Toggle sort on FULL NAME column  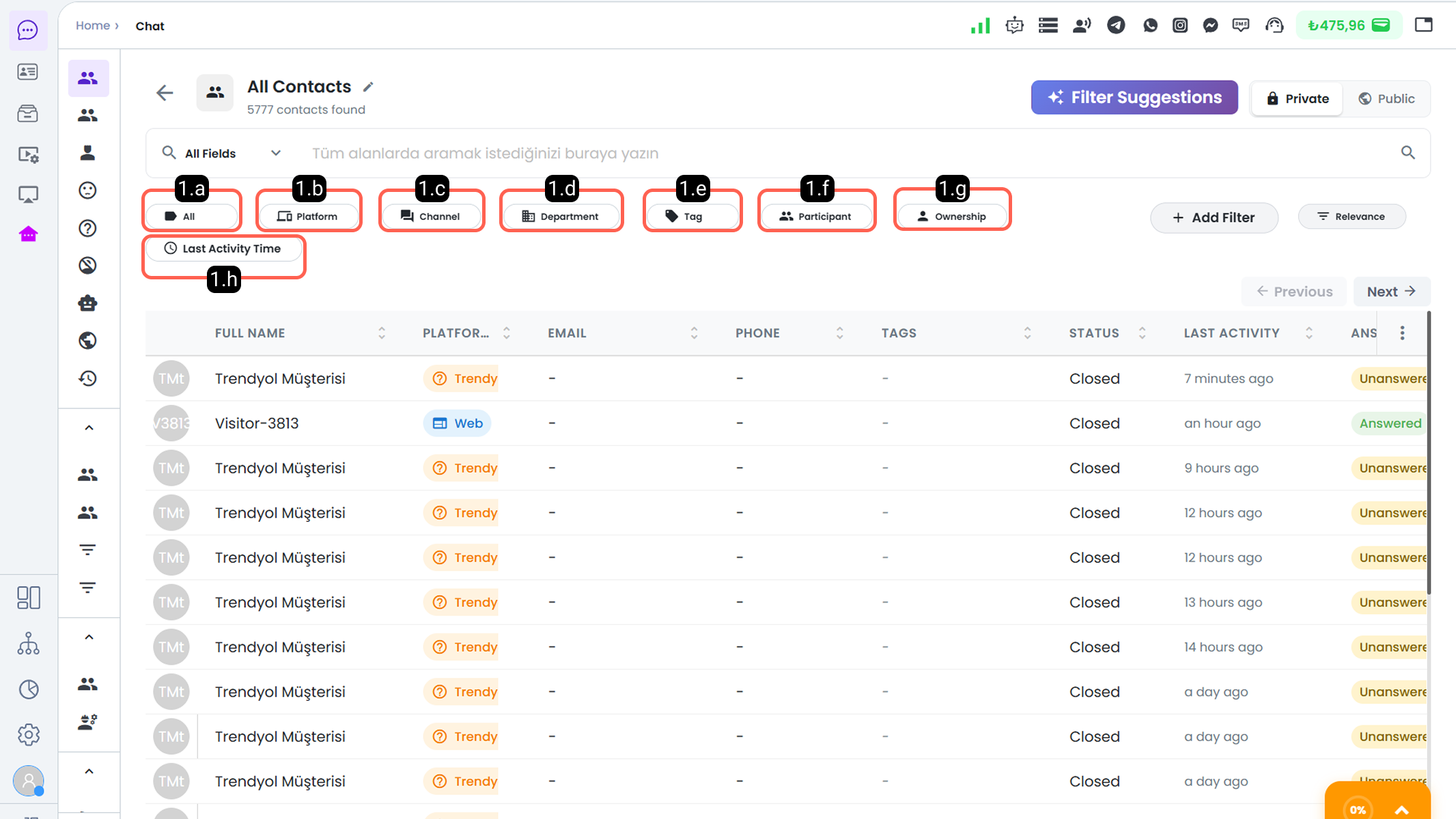[382, 333]
